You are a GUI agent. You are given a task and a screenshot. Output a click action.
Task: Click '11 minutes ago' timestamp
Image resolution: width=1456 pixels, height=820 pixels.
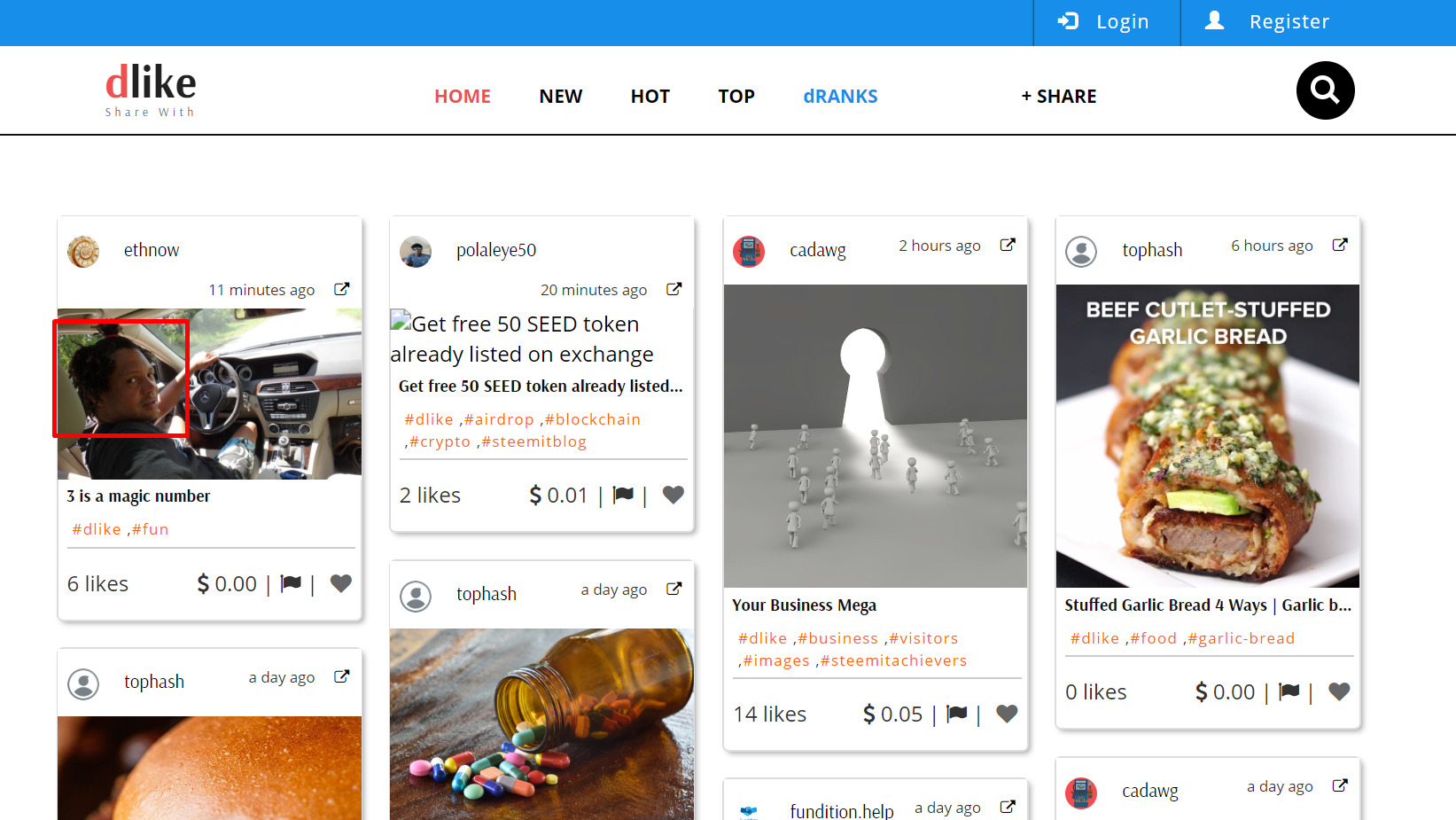pyautogui.click(x=261, y=290)
